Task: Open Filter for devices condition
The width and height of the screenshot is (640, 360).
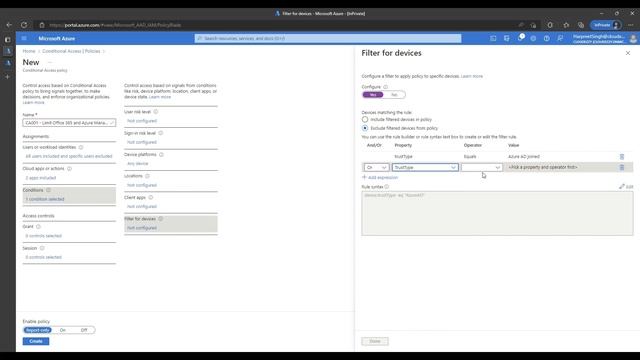Action: 171,224
